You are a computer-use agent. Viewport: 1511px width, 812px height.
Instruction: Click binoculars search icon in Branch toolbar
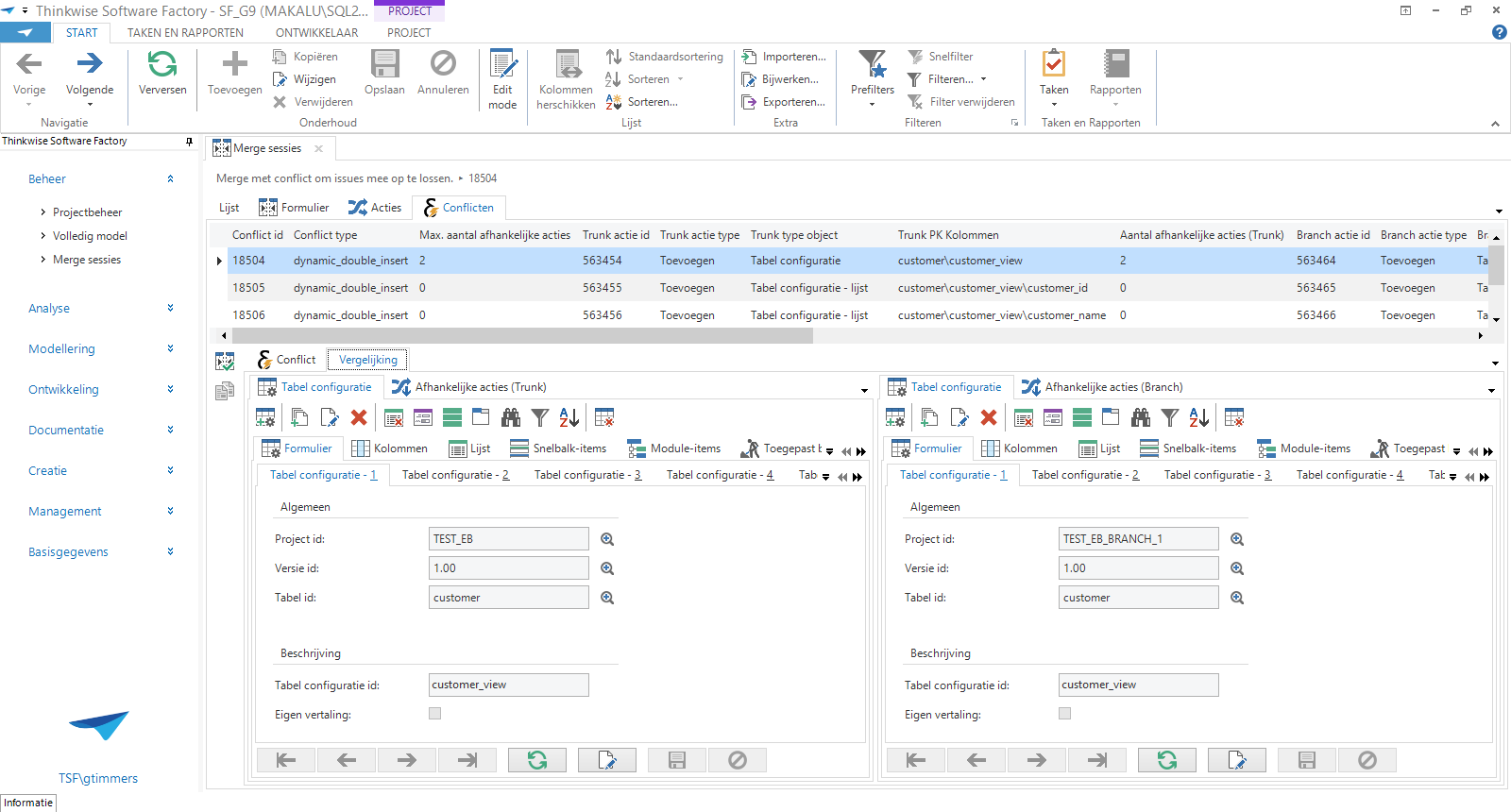[x=1141, y=417]
